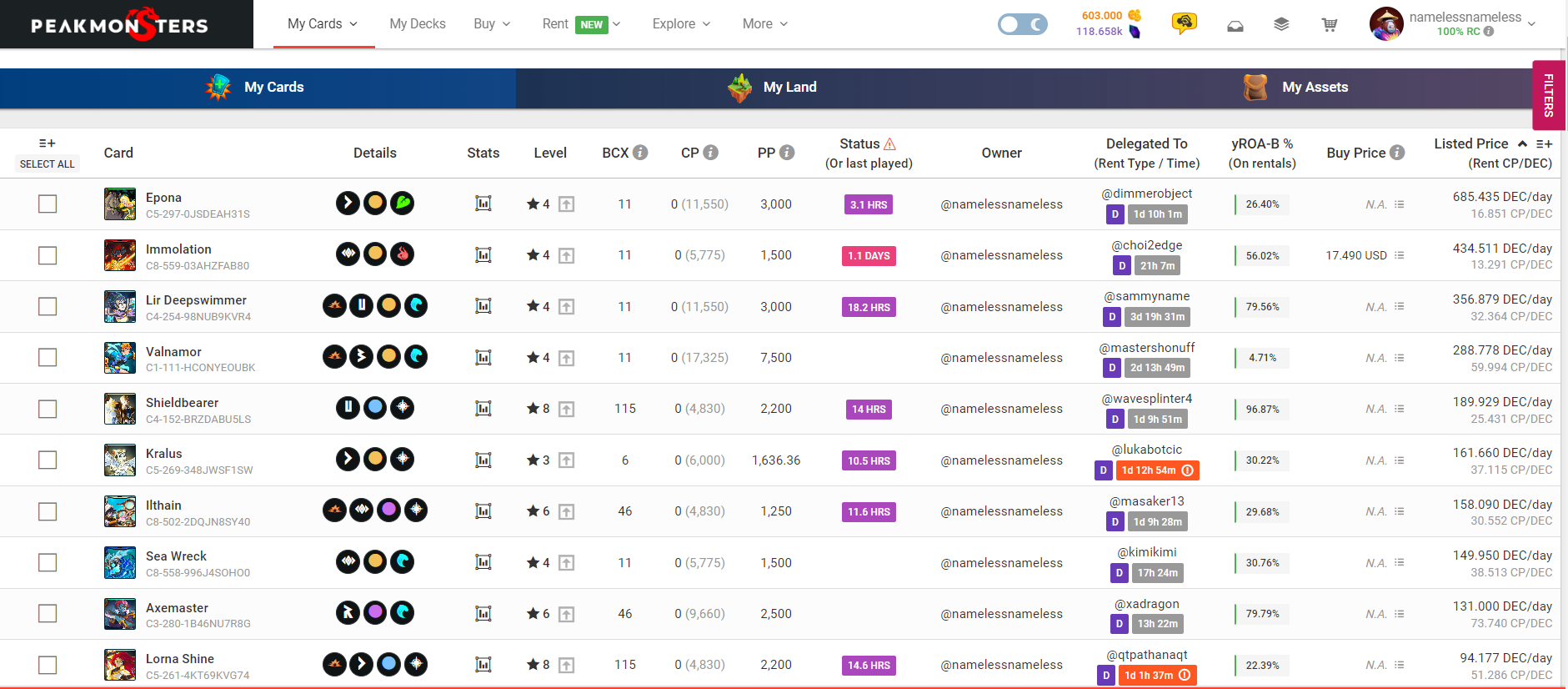The image size is (1568, 689).
Task: Click the inbox tray icon in header
Action: pyautogui.click(x=1235, y=25)
